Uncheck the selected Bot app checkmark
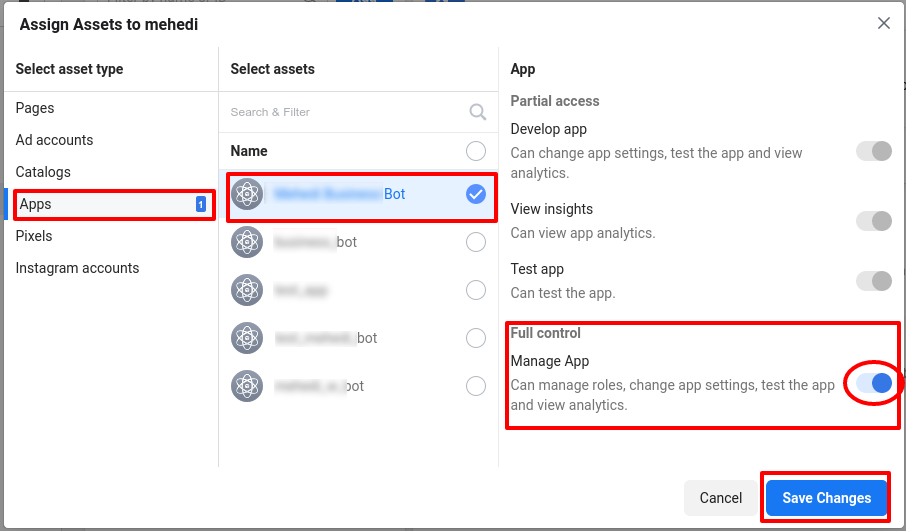906x531 pixels. point(476,194)
